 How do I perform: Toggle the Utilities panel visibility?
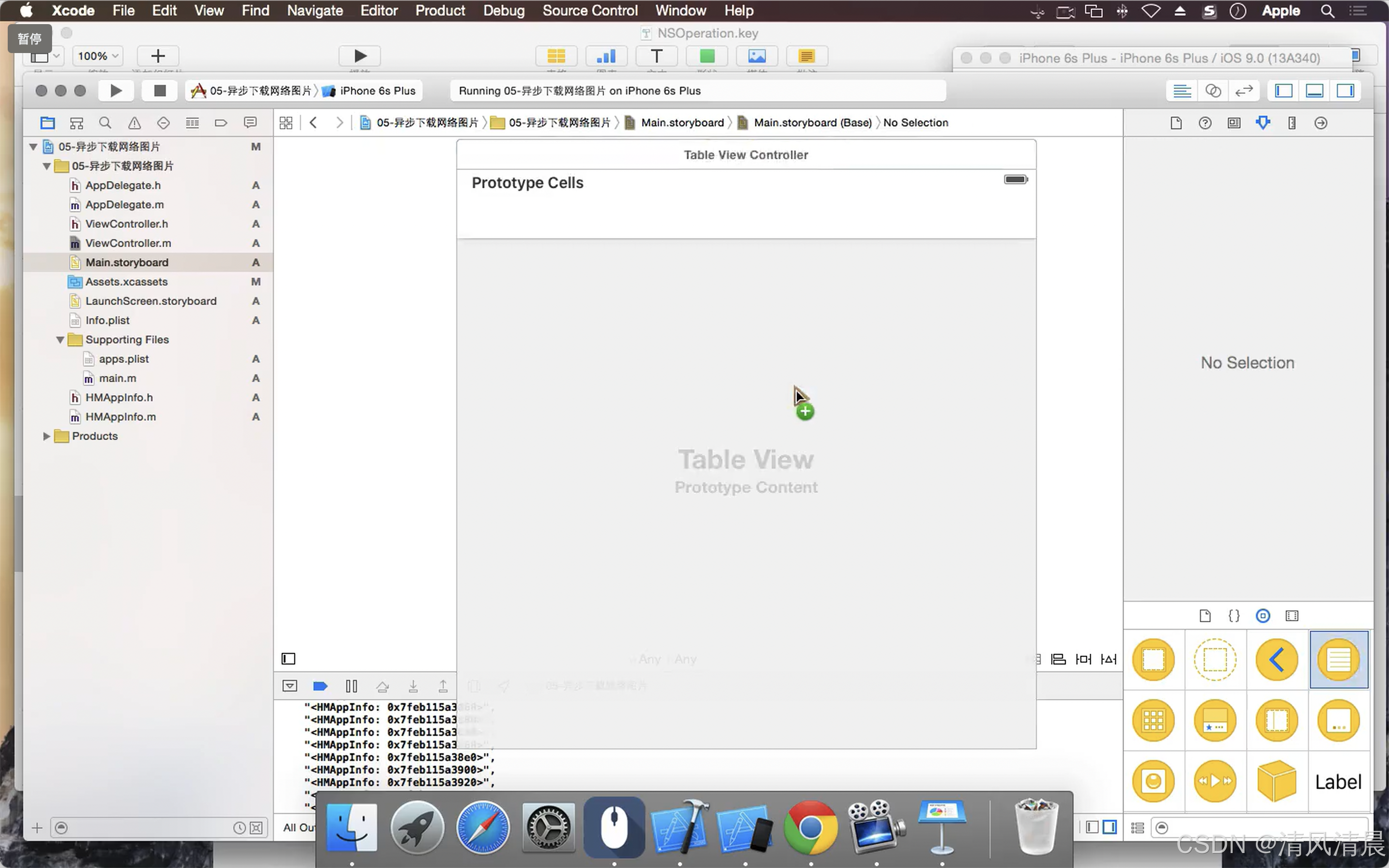[x=1346, y=91]
